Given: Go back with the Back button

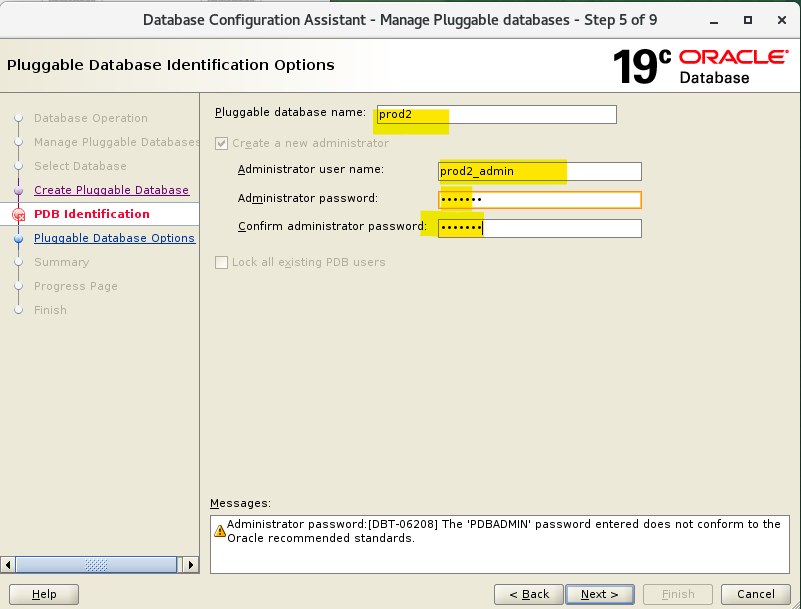Looking at the screenshot, I should pyautogui.click(x=529, y=594).
